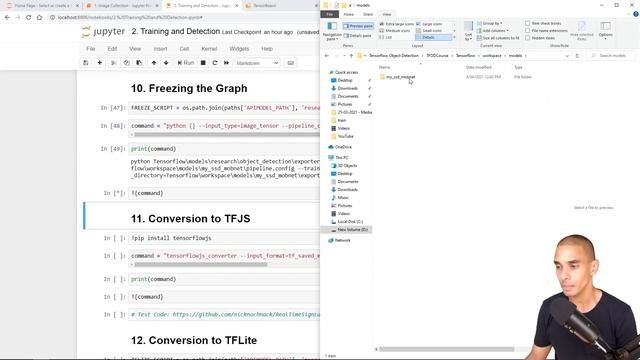Go up one folder level in File Explorer

[351, 56]
